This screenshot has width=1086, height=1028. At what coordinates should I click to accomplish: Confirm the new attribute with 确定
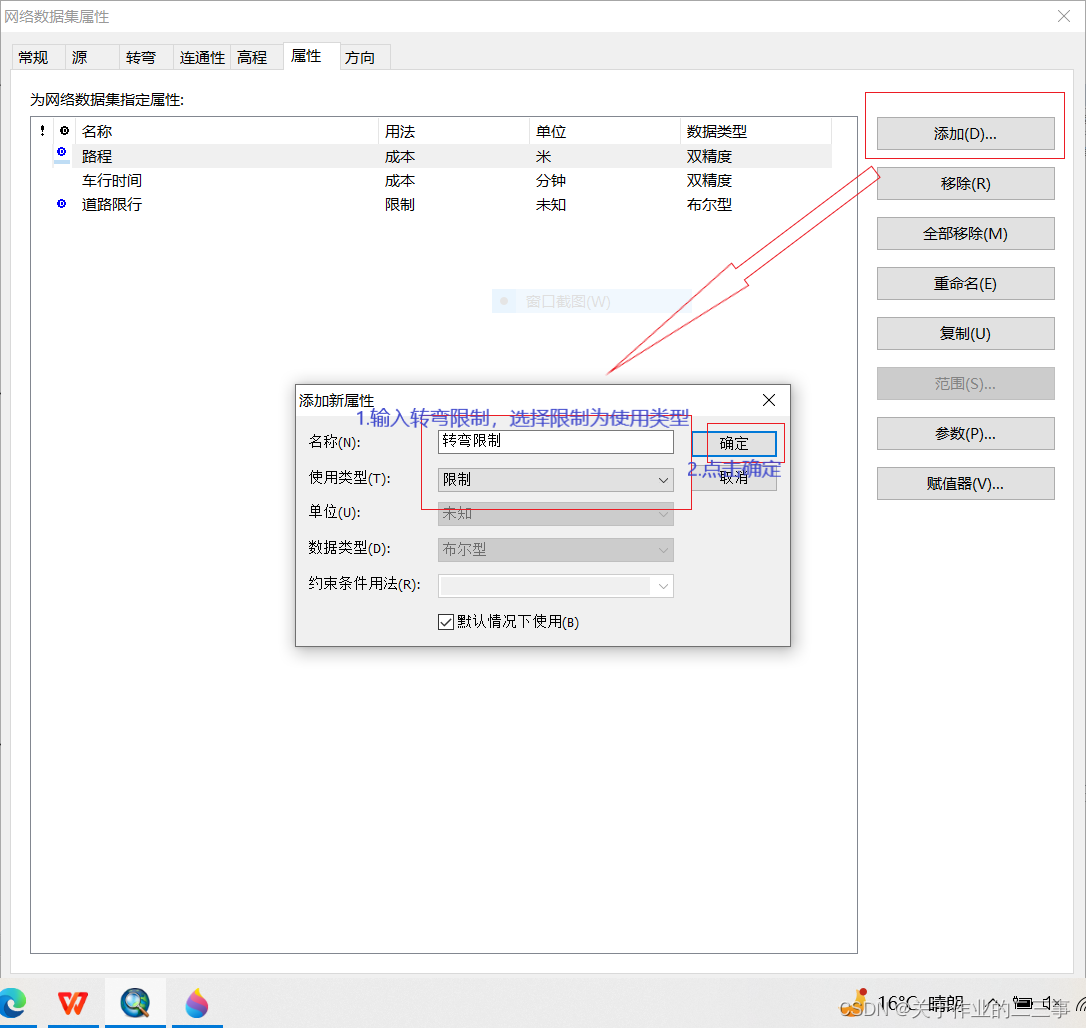[734, 443]
